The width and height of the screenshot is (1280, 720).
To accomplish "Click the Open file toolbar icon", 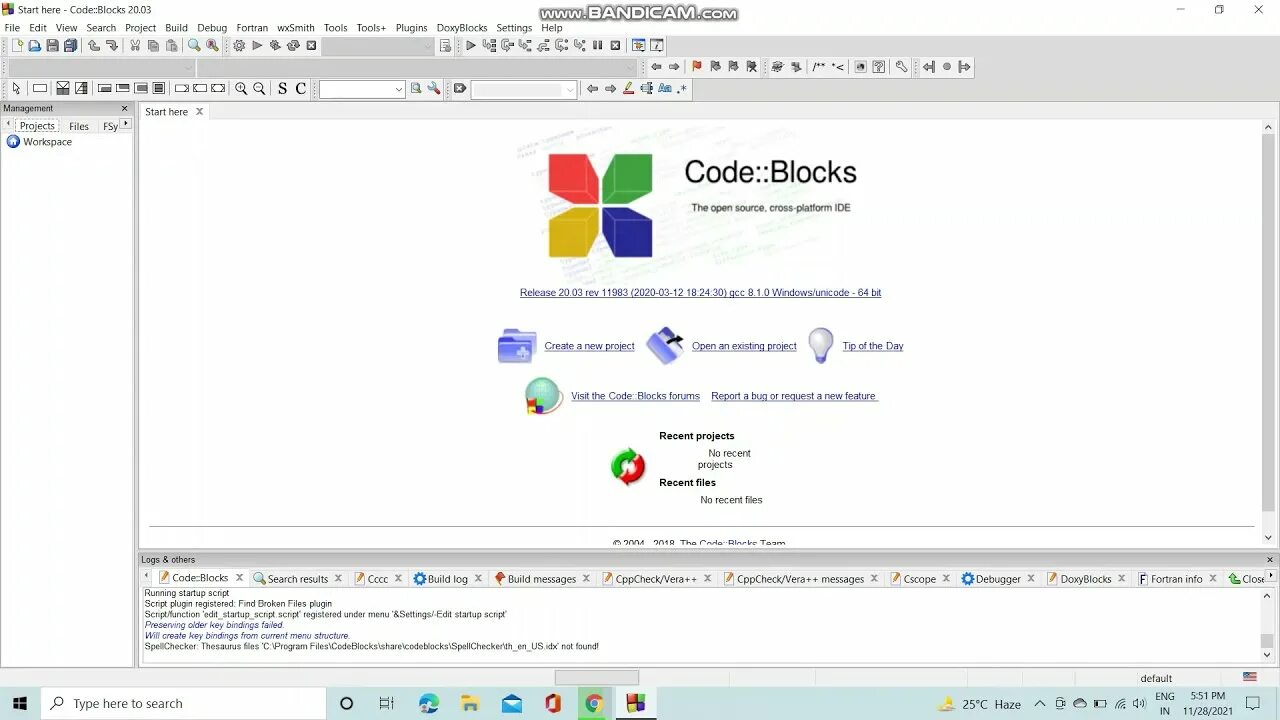I will pyautogui.click(x=34, y=45).
